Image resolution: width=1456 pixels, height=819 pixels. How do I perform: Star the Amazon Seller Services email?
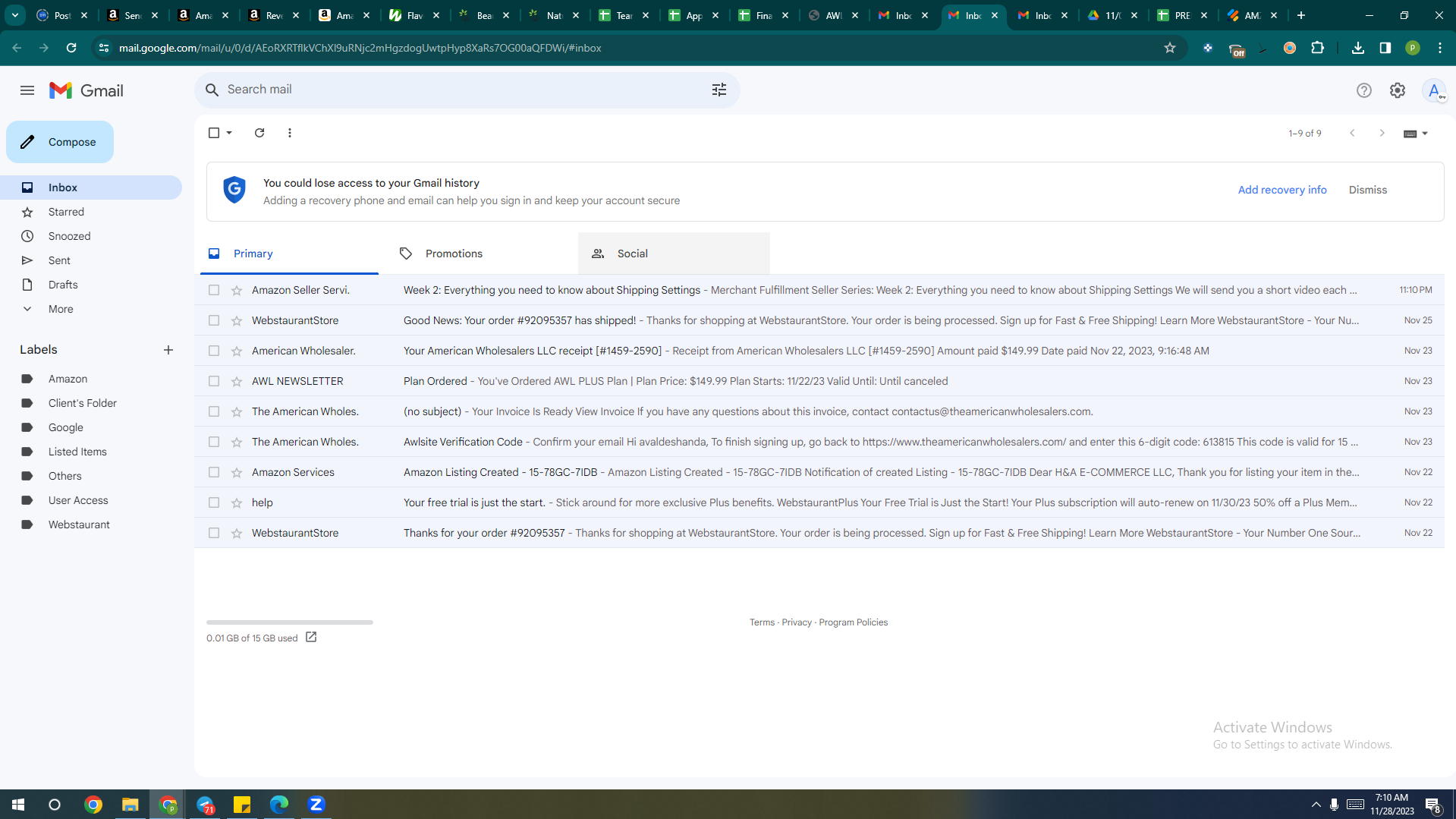point(237,290)
